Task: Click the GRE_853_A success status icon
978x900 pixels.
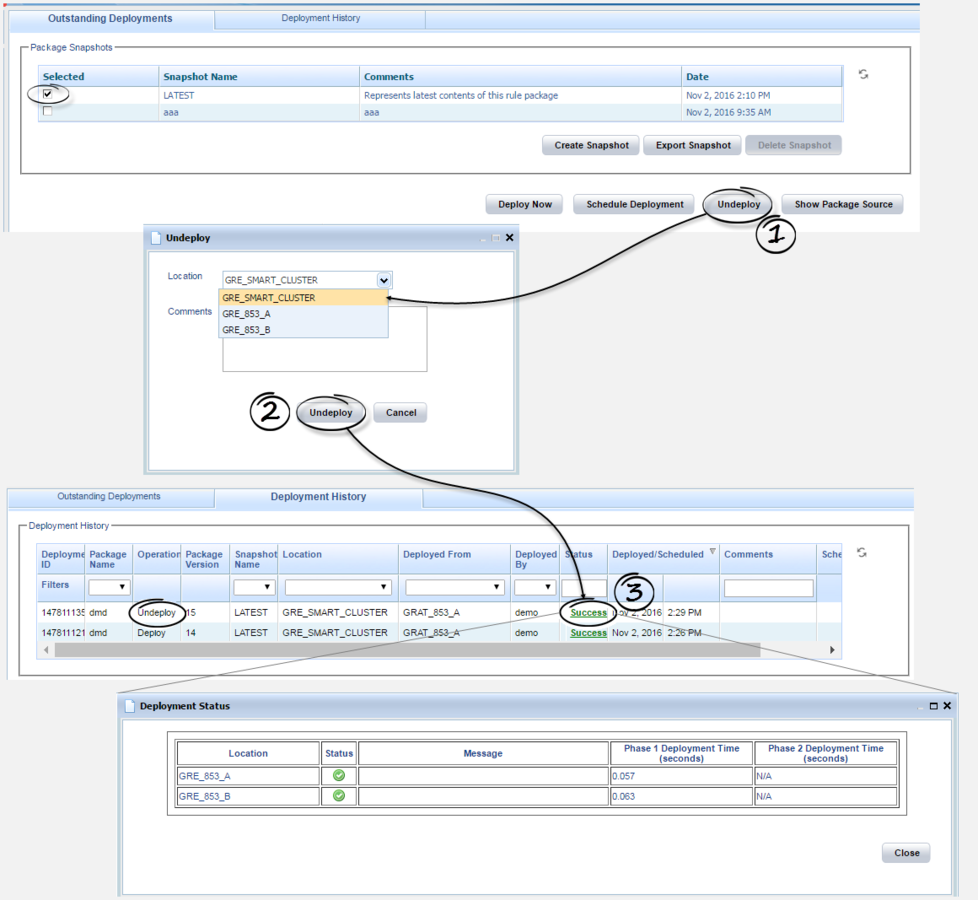Action: tap(339, 775)
